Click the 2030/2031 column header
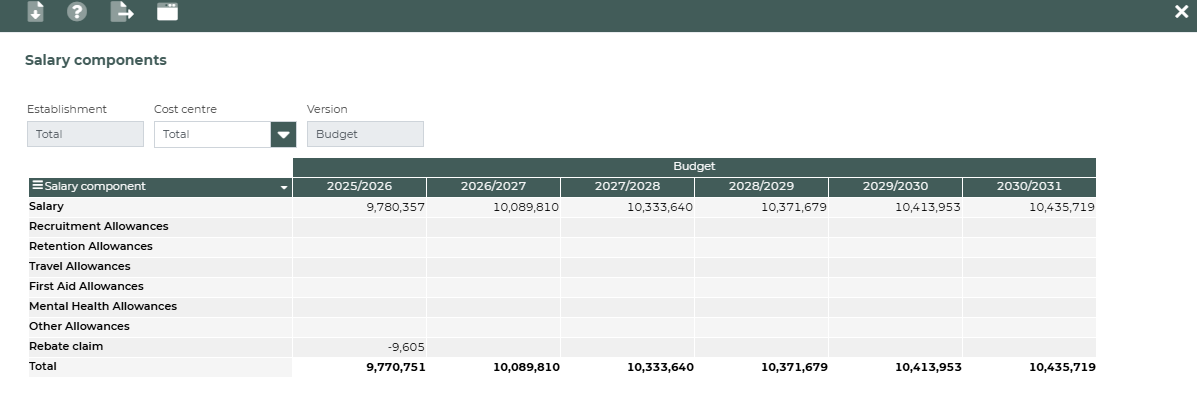 [x=1029, y=187]
